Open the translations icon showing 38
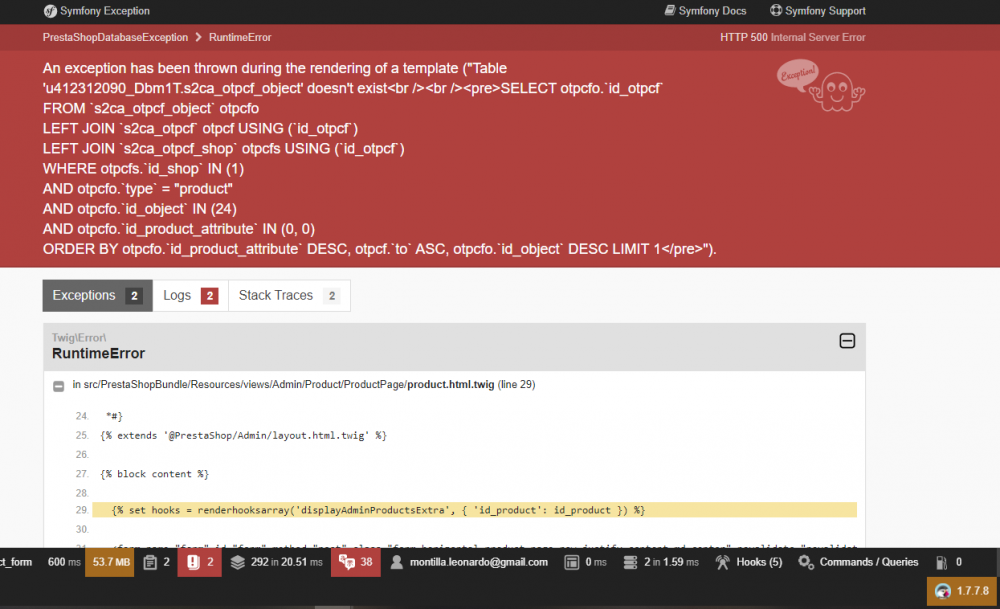 pyautogui.click(x=347, y=562)
